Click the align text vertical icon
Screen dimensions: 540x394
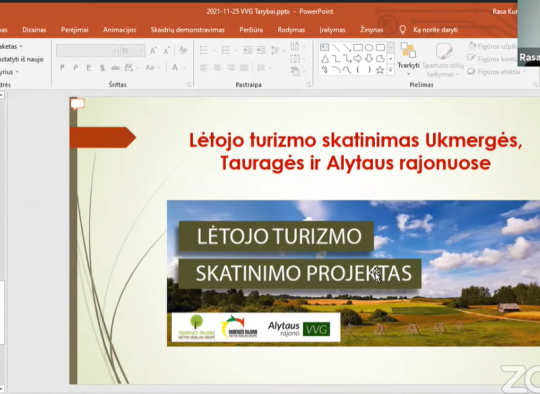pyautogui.click(x=295, y=59)
